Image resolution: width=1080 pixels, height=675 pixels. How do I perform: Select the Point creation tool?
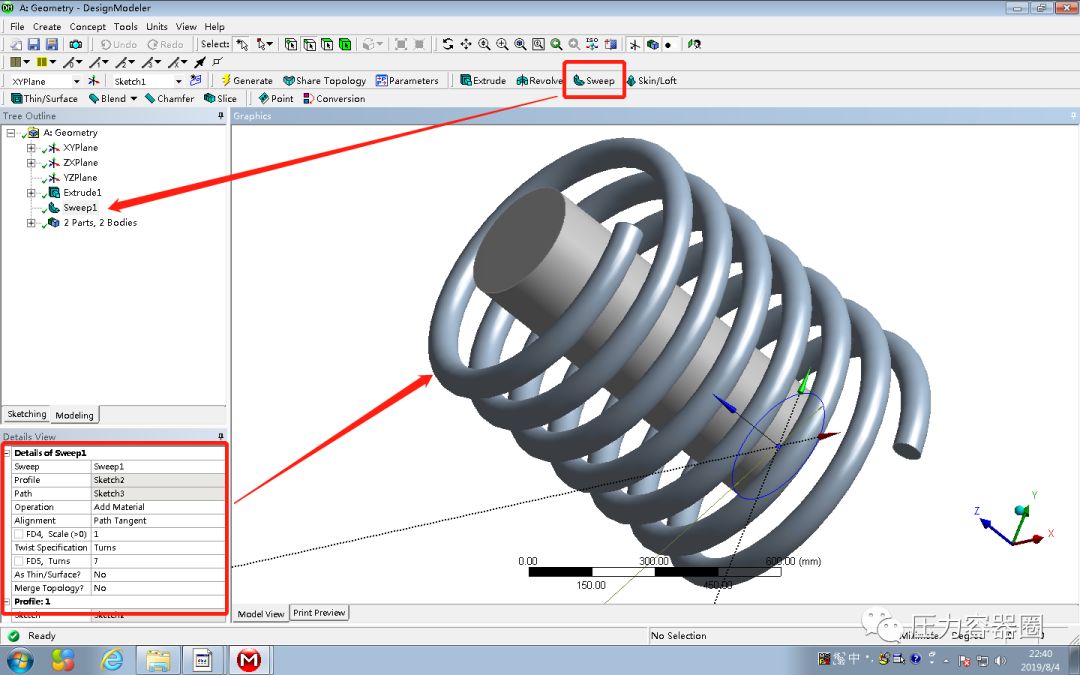click(274, 98)
